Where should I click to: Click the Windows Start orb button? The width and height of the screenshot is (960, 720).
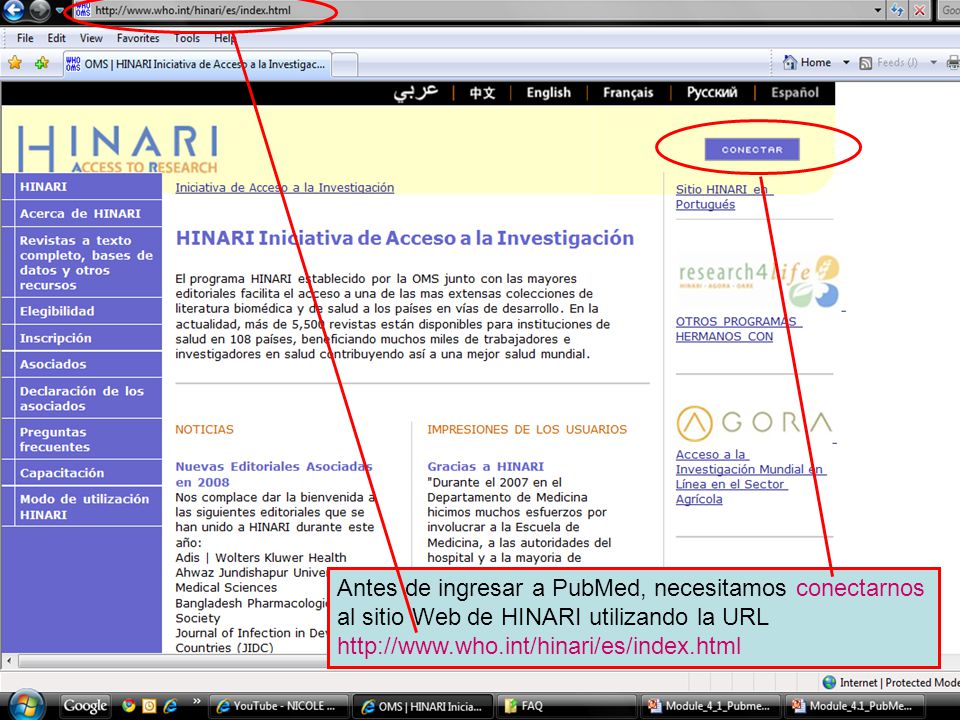tap(24, 705)
